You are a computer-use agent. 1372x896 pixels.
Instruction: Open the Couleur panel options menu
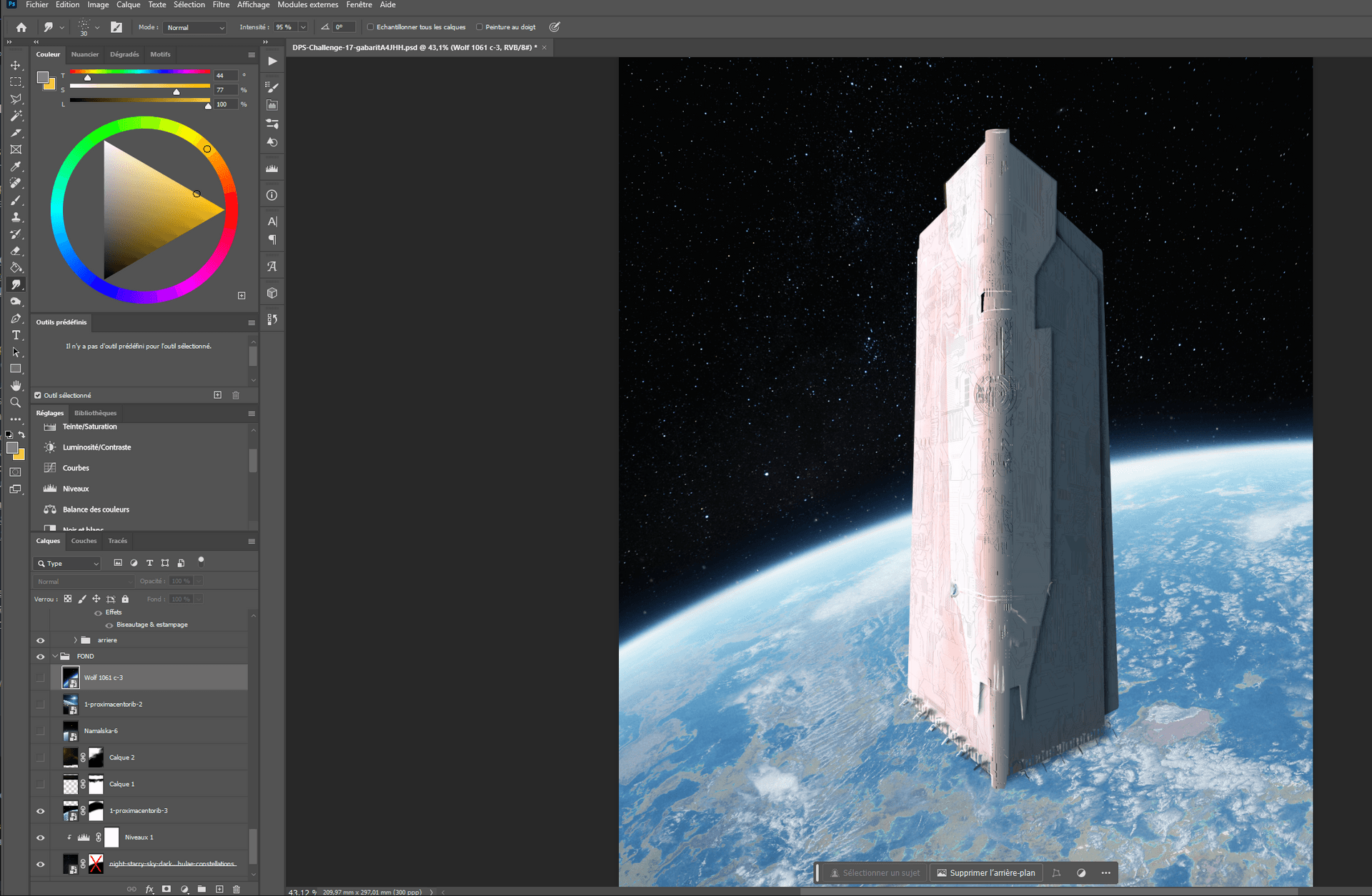[252, 54]
